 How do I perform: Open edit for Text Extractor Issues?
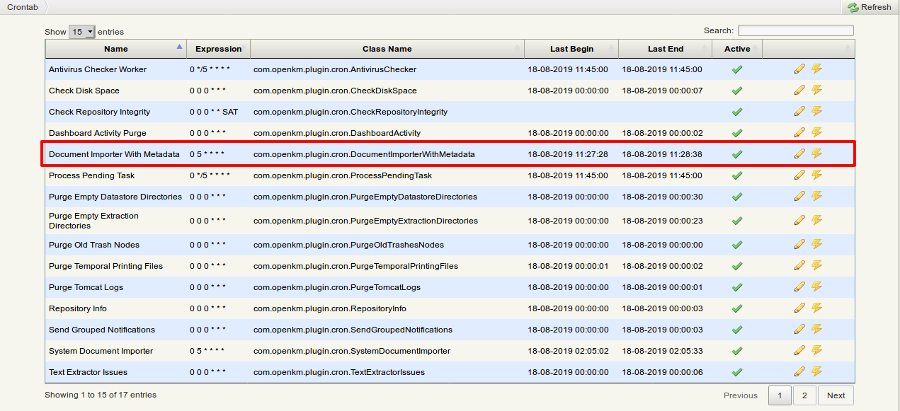coord(798,371)
